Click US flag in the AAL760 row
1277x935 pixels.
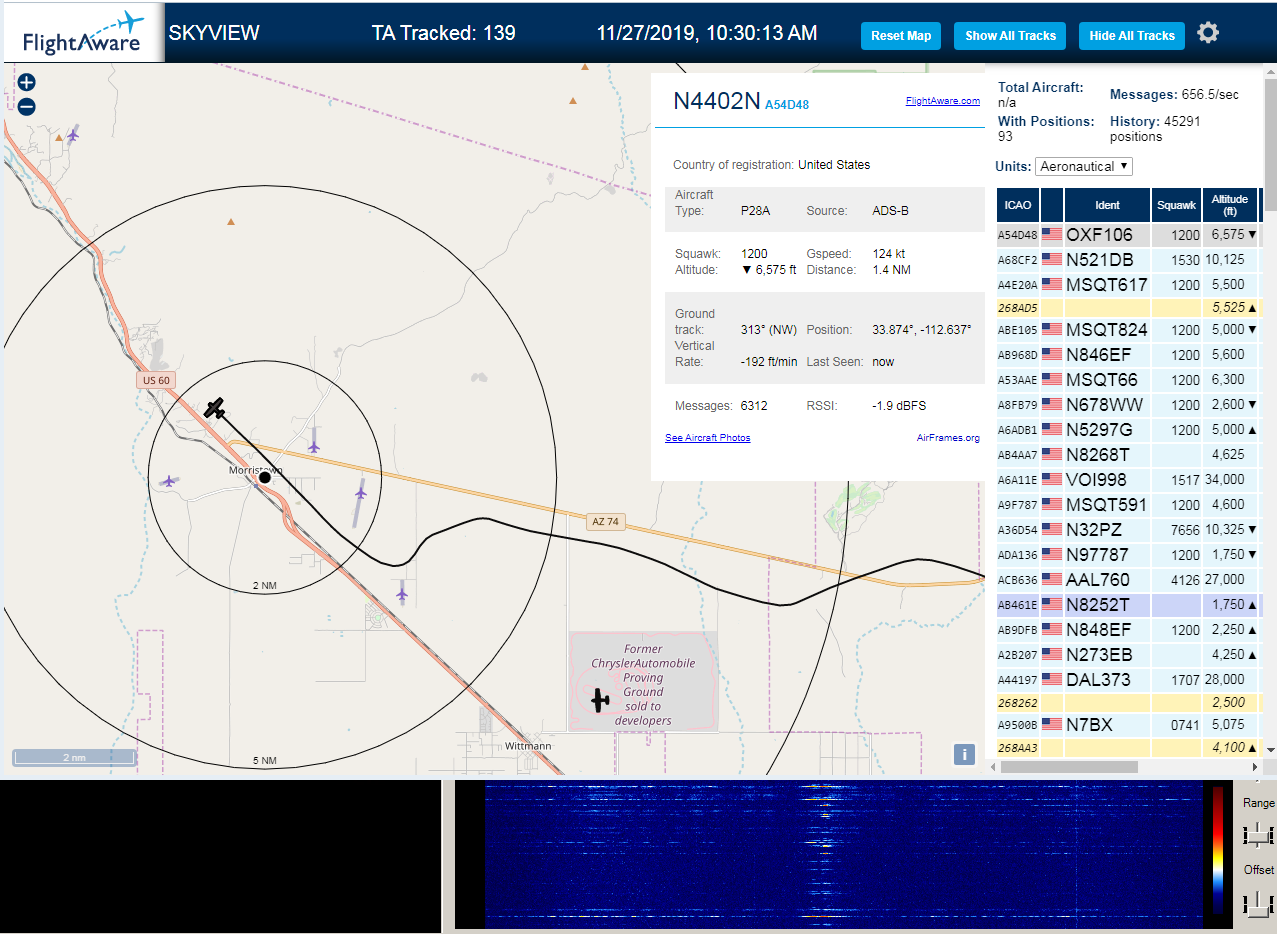click(x=1052, y=579)
